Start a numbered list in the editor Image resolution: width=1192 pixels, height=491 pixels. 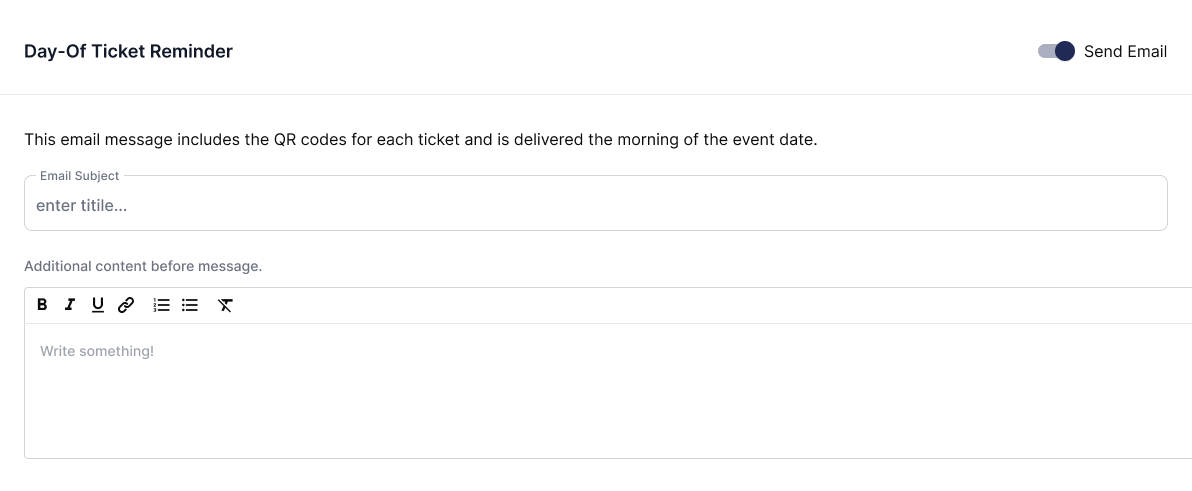pos(162,305)
